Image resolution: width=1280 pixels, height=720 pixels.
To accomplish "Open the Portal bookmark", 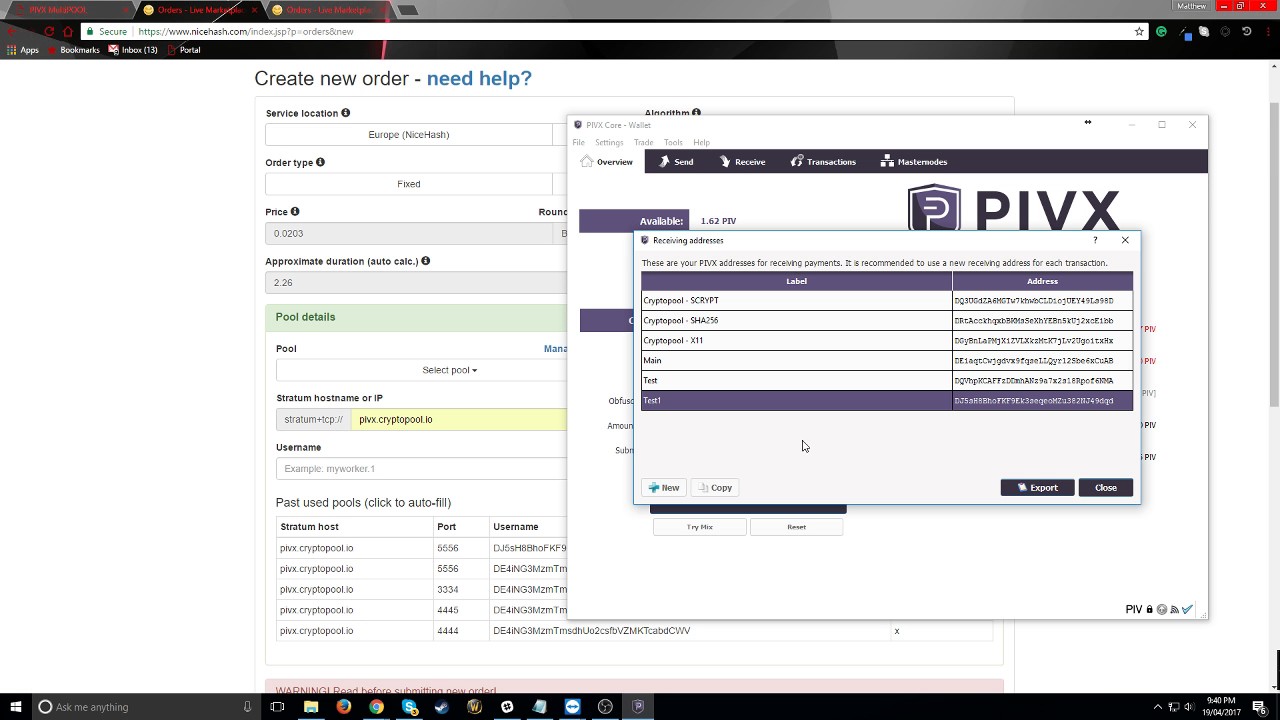I will tap(183, 50).
